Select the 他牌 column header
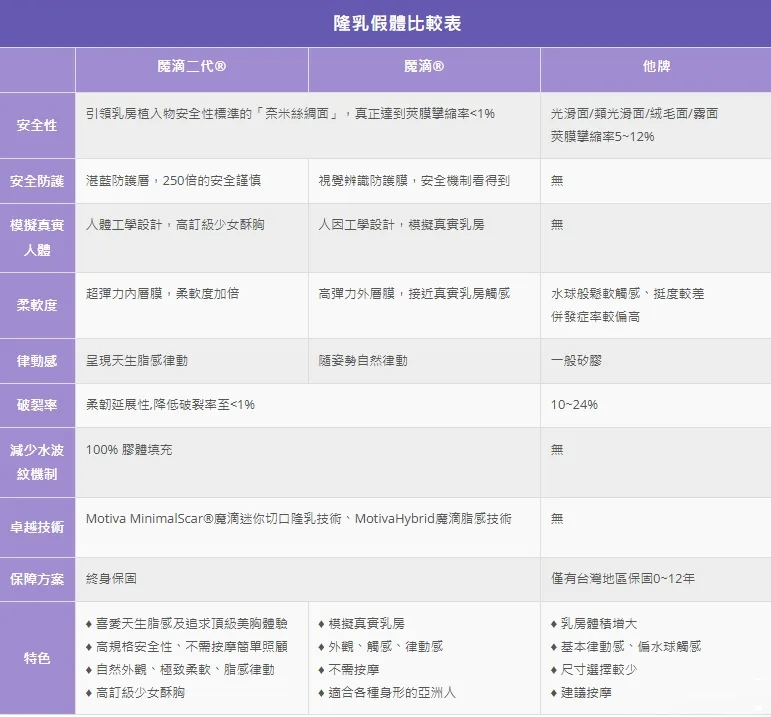The height and width of the screenshot is (717, 771). tap(656, 66)
